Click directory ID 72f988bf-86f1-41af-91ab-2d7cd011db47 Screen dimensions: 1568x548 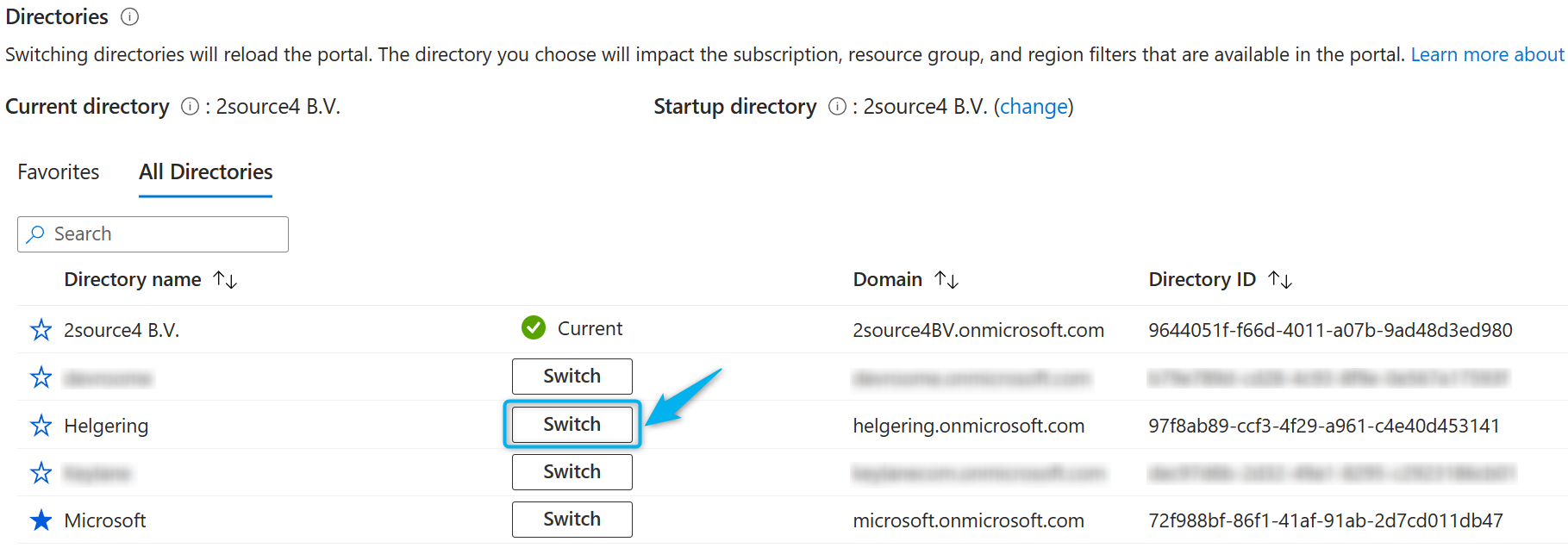point(1326,520)
